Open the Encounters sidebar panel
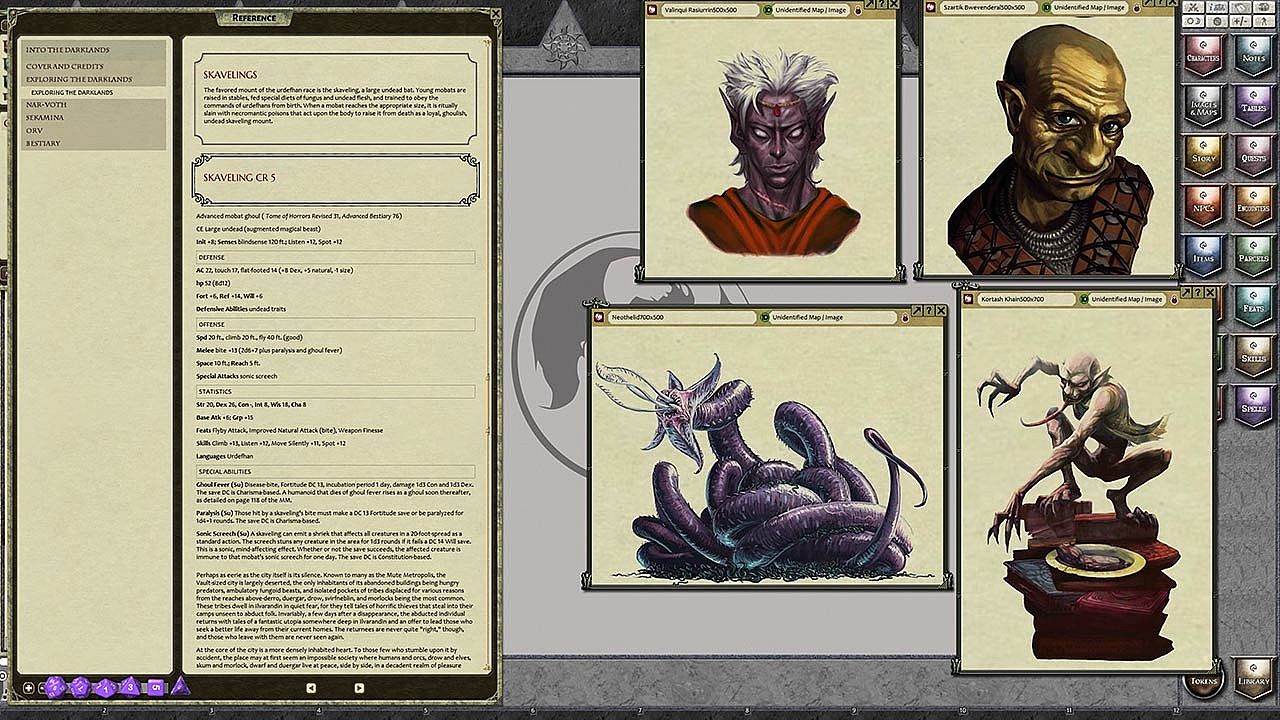This screenshot has height=720, width=1280. [1252, 205]
